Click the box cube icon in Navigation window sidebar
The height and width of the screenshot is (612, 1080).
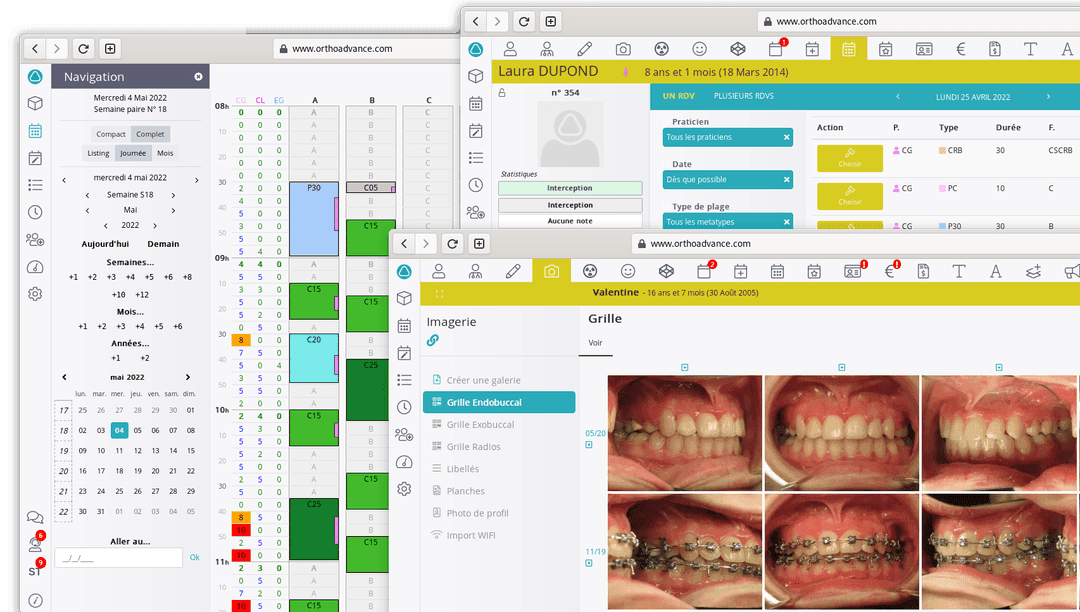coord(35,103)
